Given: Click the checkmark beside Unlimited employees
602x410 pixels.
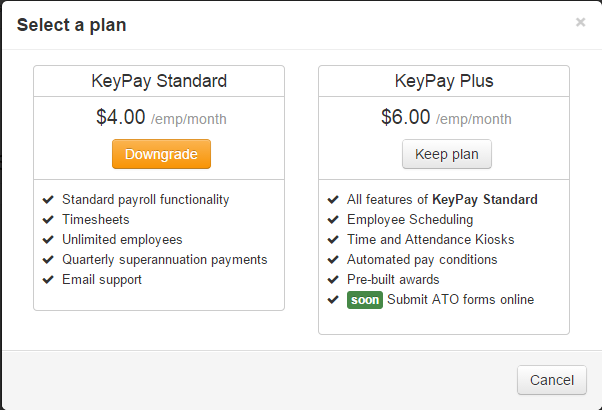Looking at the screenshot, I should point(48,239).
